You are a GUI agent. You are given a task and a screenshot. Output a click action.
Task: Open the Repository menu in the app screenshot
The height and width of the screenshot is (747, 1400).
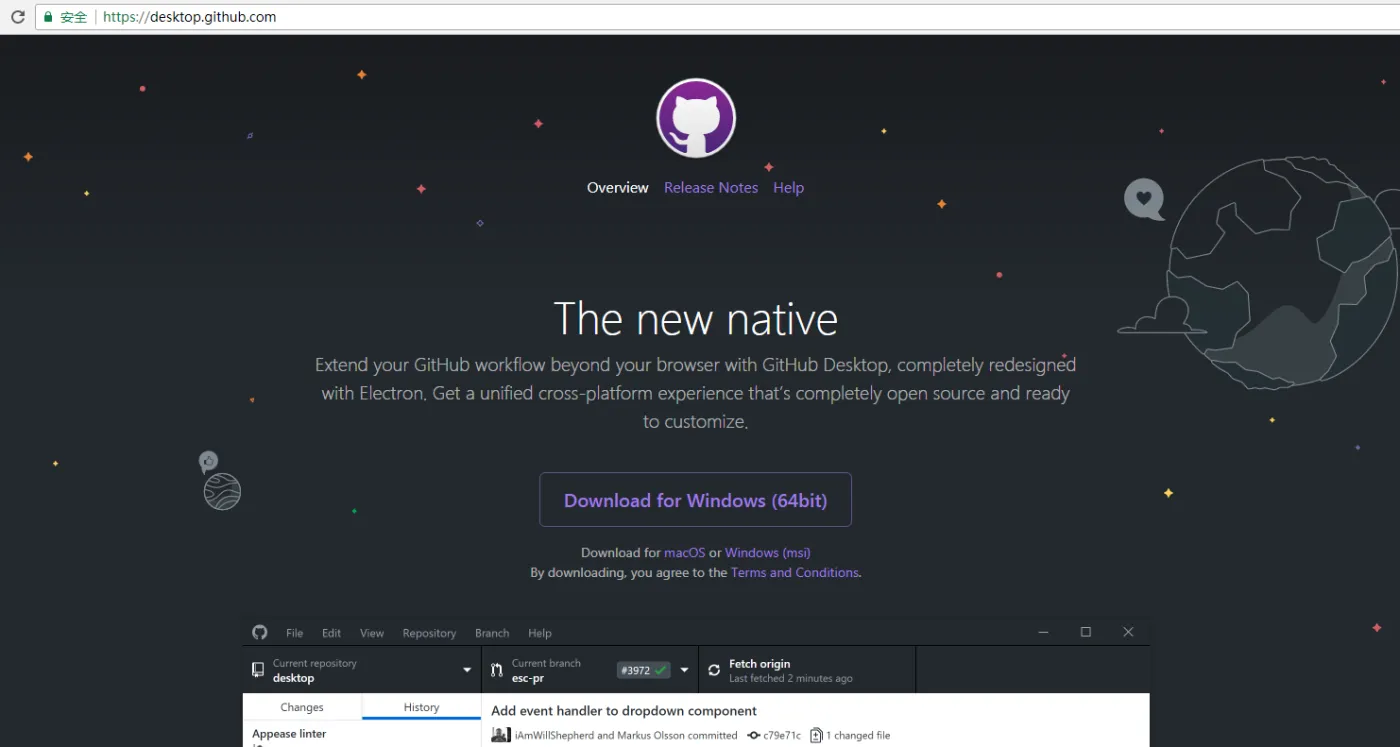tap(429, 633)
